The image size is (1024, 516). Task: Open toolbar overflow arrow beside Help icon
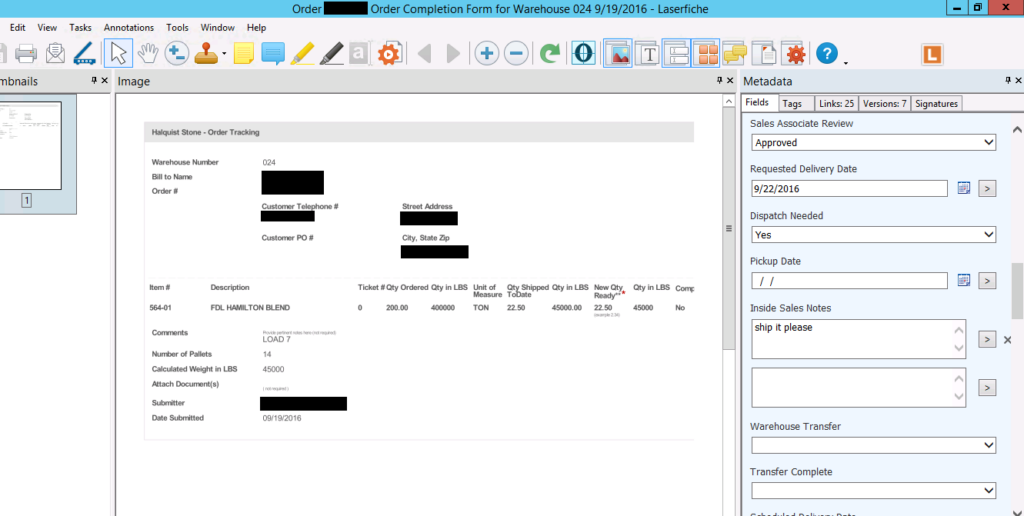coord(846,63)
